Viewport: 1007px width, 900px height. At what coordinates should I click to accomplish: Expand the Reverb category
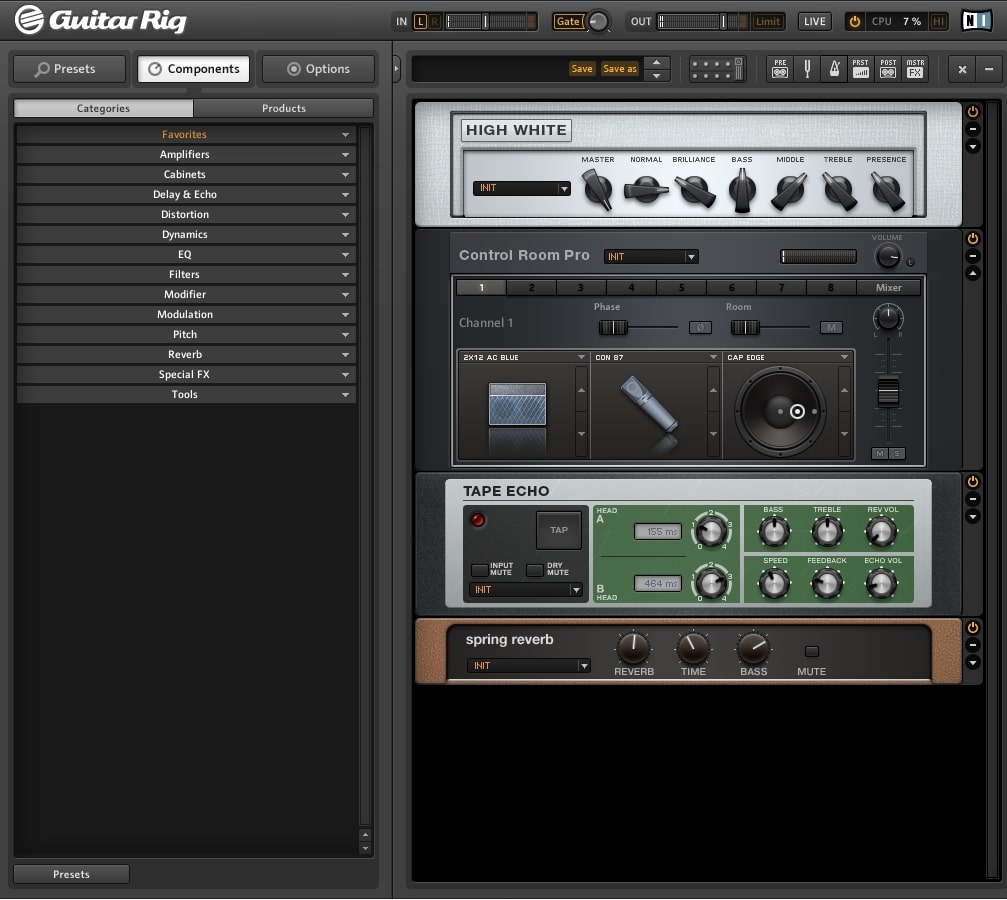coord(186,354)
